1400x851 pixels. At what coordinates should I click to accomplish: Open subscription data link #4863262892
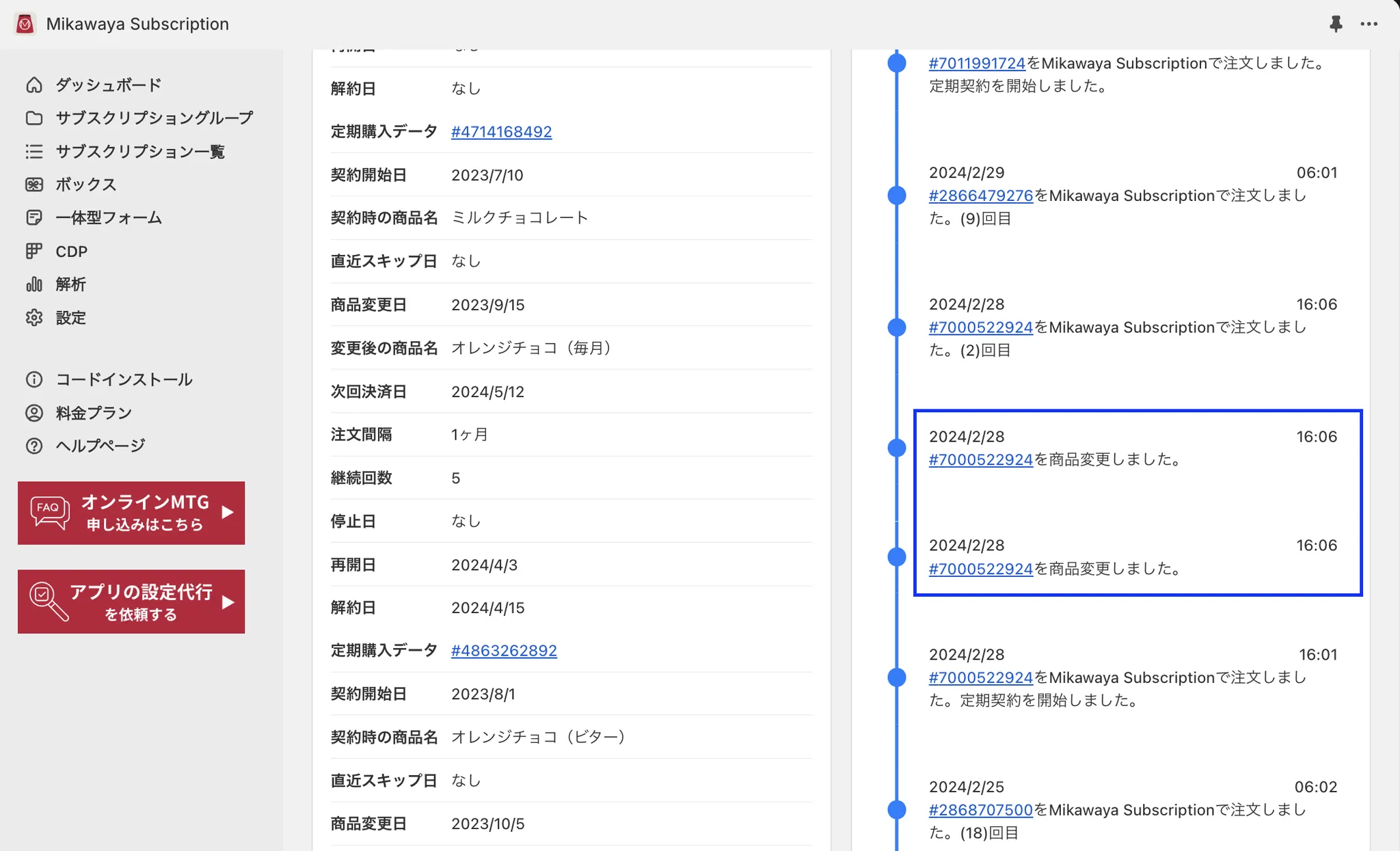[504, 650]
